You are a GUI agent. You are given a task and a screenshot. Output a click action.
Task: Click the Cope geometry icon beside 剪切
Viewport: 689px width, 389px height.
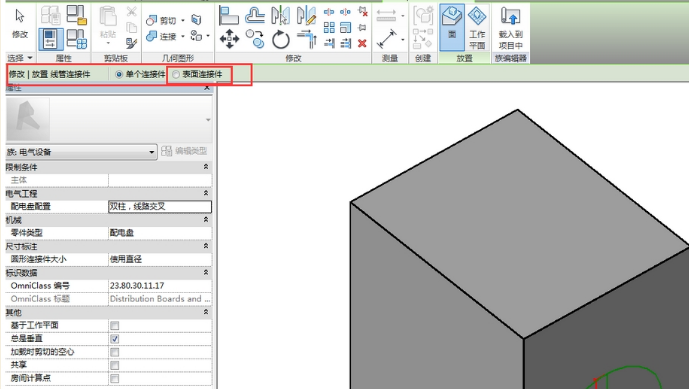pos(196,19)
